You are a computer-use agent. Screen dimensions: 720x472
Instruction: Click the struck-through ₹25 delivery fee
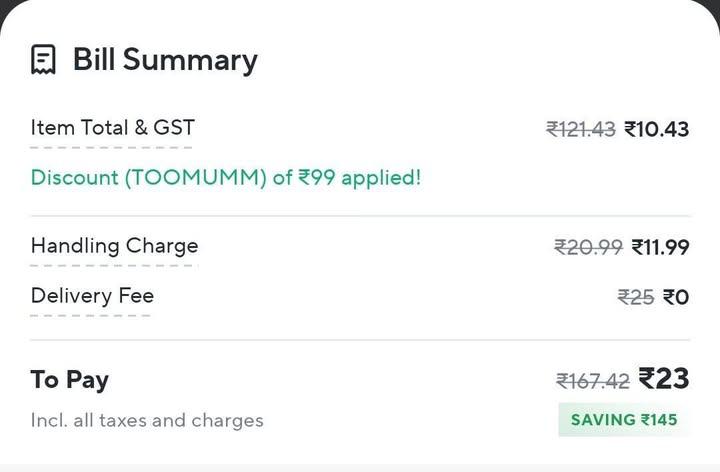636,297
